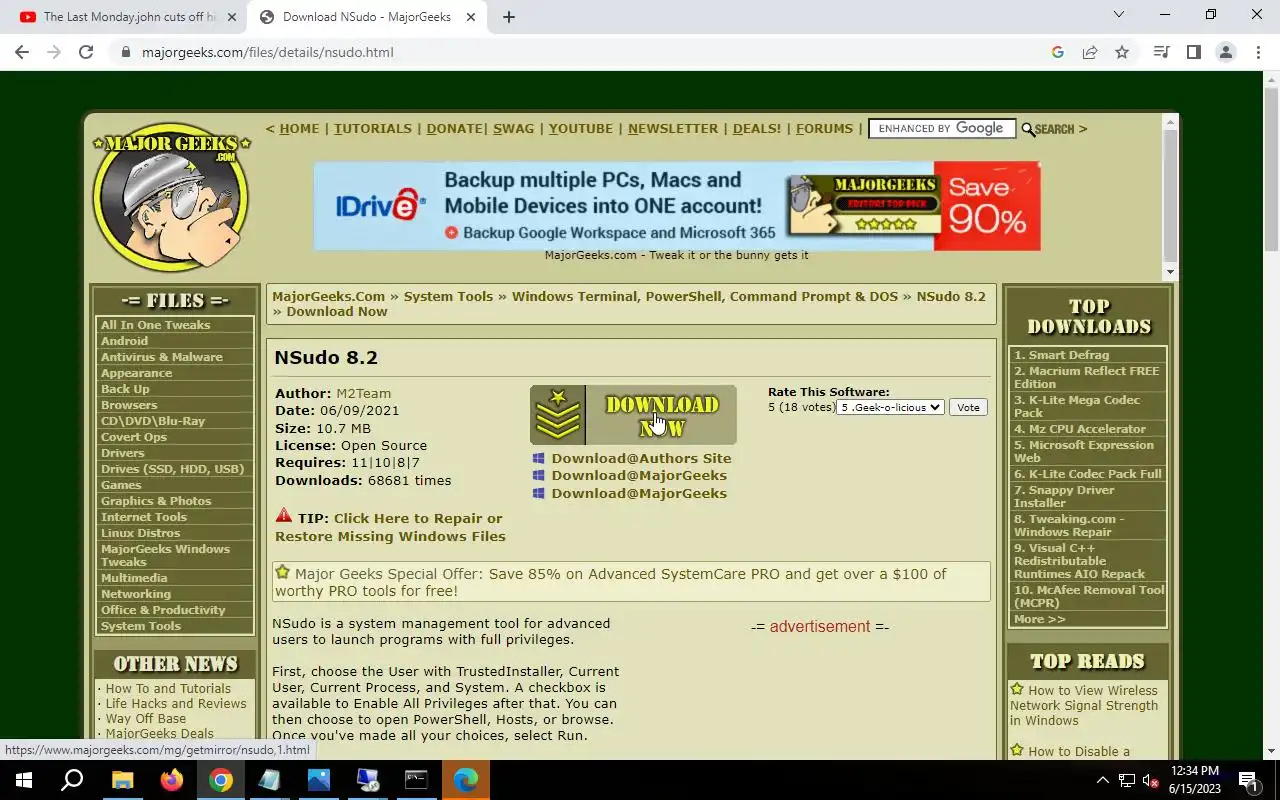Click the Advanced SystemCare special offer link
Screen dimensions: 1280x800
click(609, 582)
